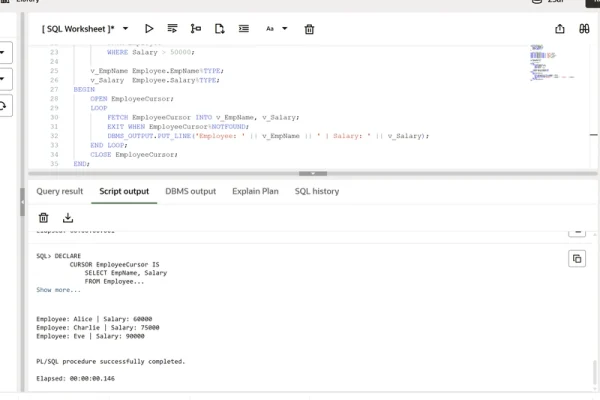The height and width of the screenshot is (400, 600).
Task: Click the format code indent icon
Action: pos(243,29)
